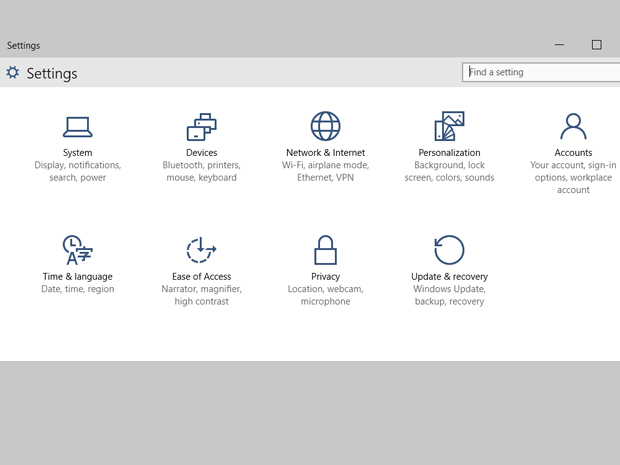620x465 pixels.
Task: Click 'Wi-Fi, airplane mode, Ethernet, VPN' text
Action: tap(325, 171)
